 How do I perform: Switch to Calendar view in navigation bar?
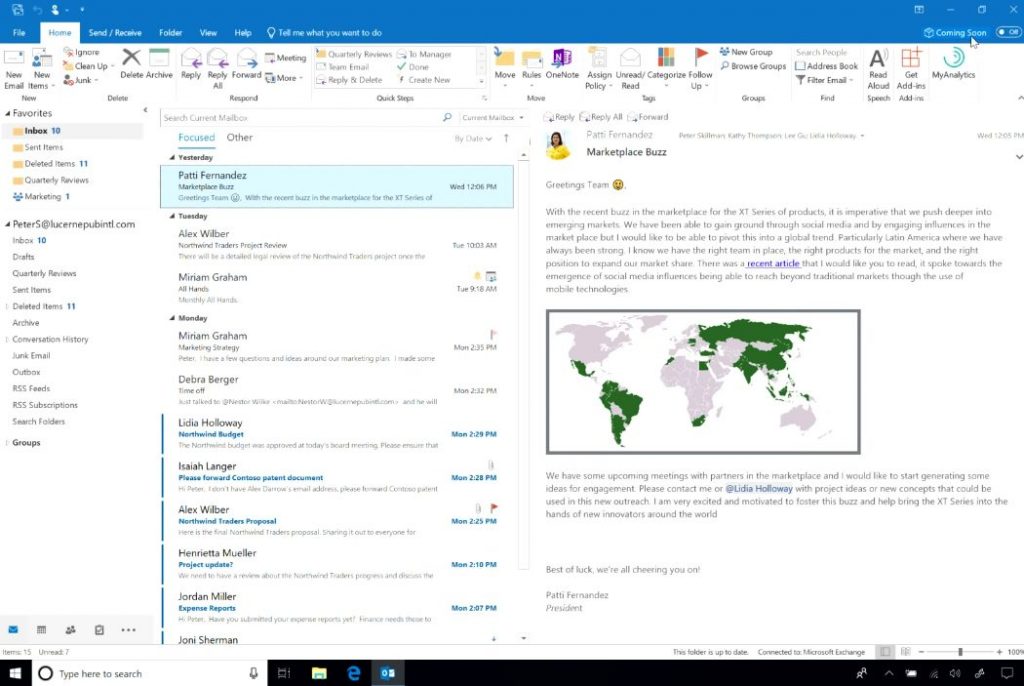click(42, 630)
